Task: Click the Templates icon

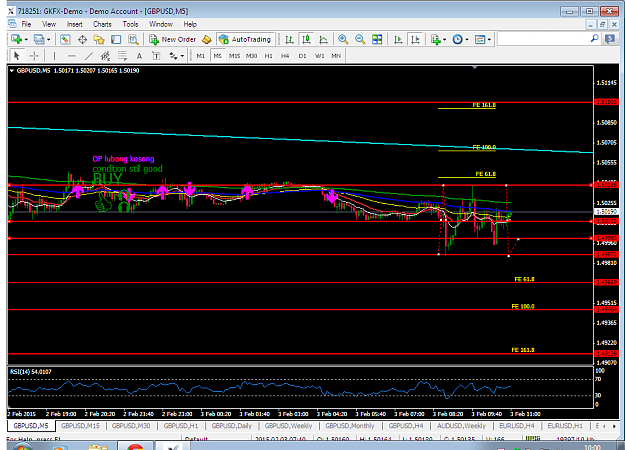Action: pos(480,39)
